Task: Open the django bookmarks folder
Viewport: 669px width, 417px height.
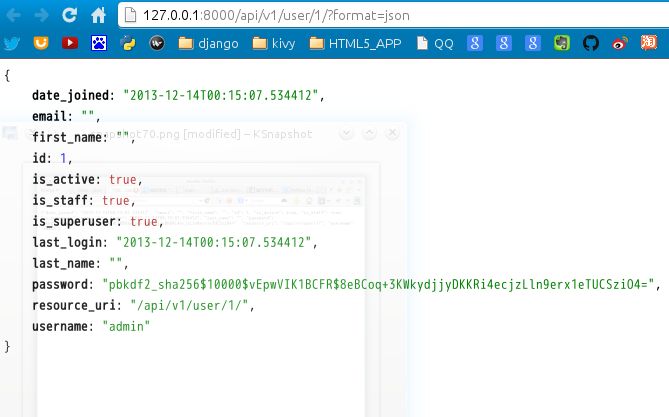Action: (x=209, y=43)
